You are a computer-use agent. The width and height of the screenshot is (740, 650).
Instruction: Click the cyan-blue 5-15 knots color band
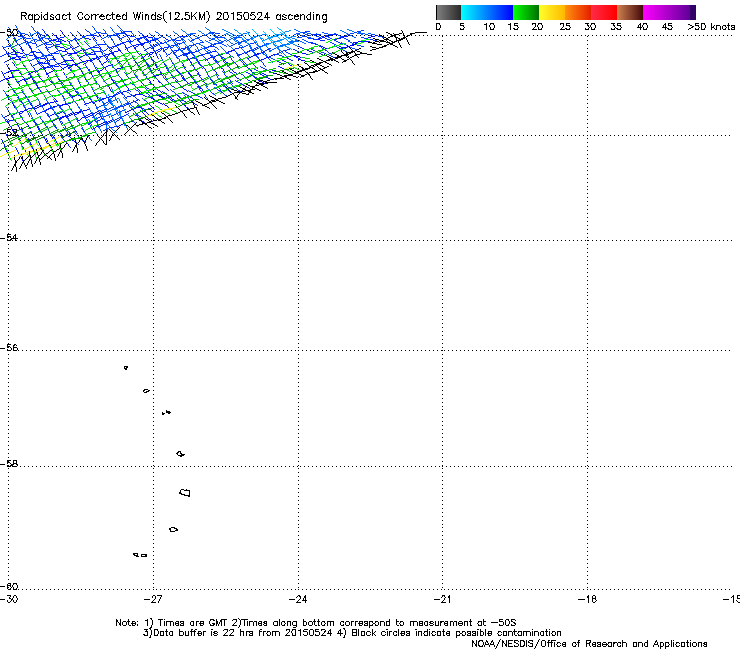[x=487, y=12]
